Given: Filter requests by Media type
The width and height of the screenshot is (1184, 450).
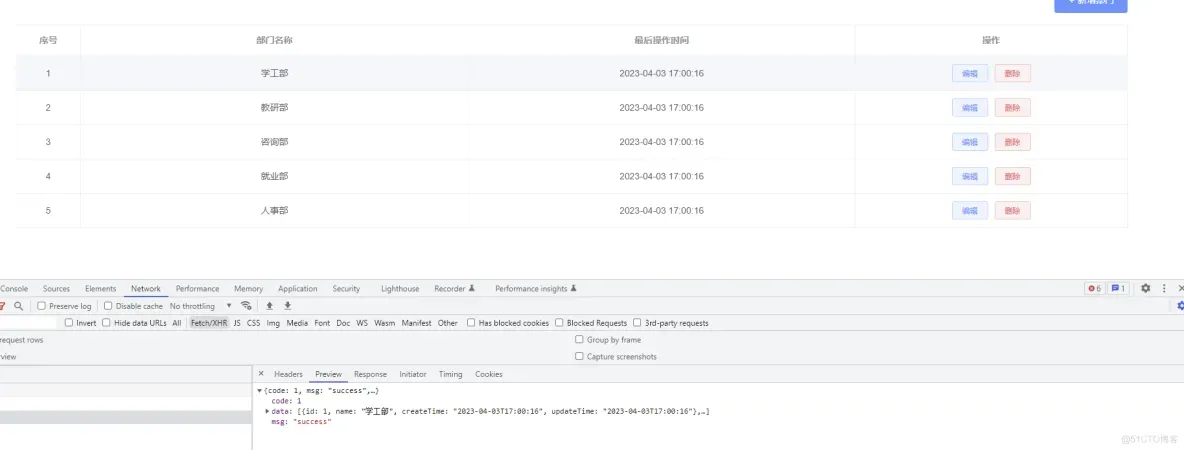Looking at the screenshot, I should (x=297, y=322).
